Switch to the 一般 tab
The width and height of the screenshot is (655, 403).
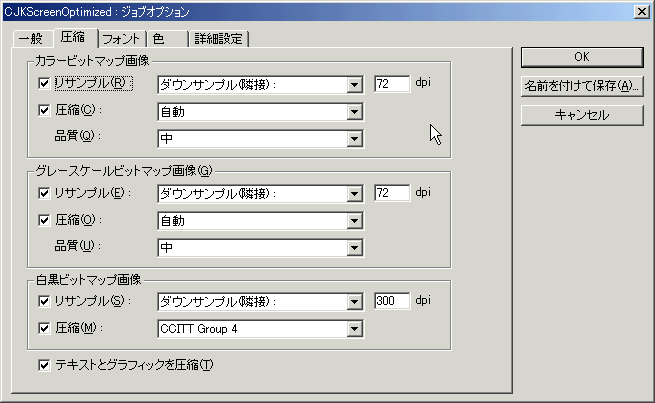click(31, 39)
